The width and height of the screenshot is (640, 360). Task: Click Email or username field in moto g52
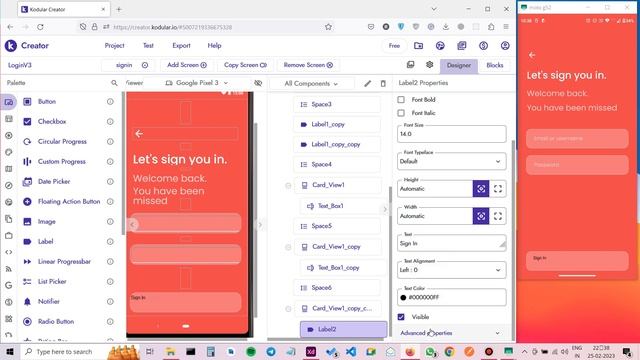pos(577,139)
